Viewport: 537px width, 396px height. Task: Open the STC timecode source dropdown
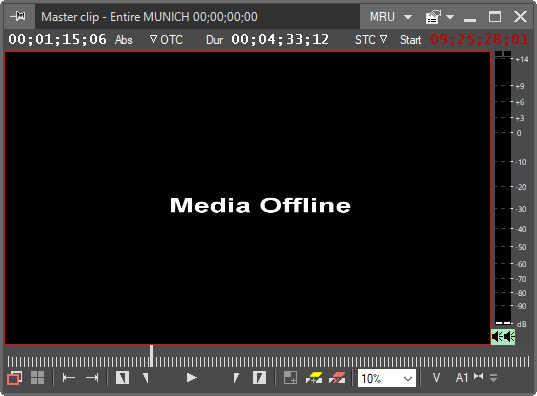click(371, 40)
